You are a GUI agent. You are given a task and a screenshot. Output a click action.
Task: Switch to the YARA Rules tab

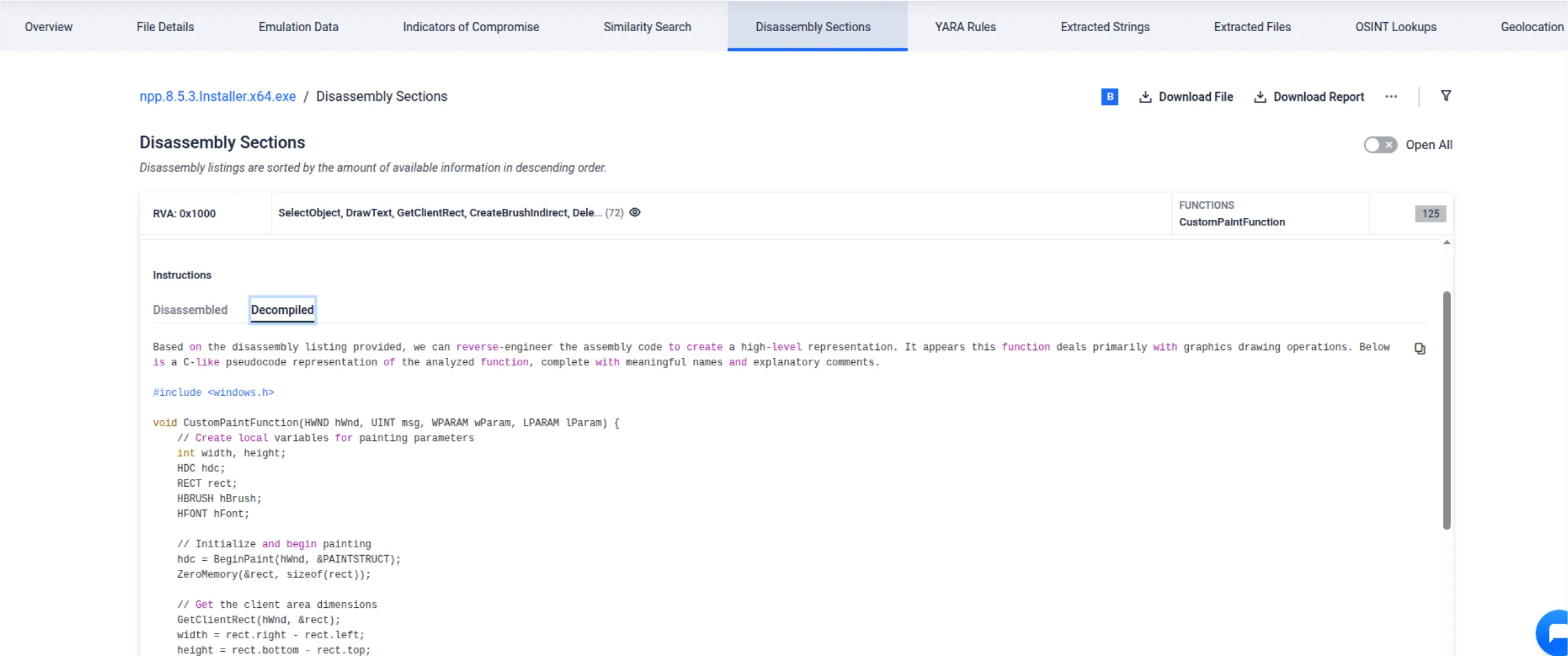pos(965,26)
